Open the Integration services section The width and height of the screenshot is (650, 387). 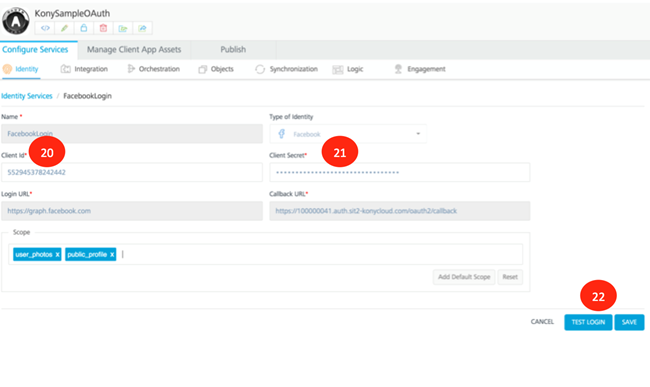84,69
